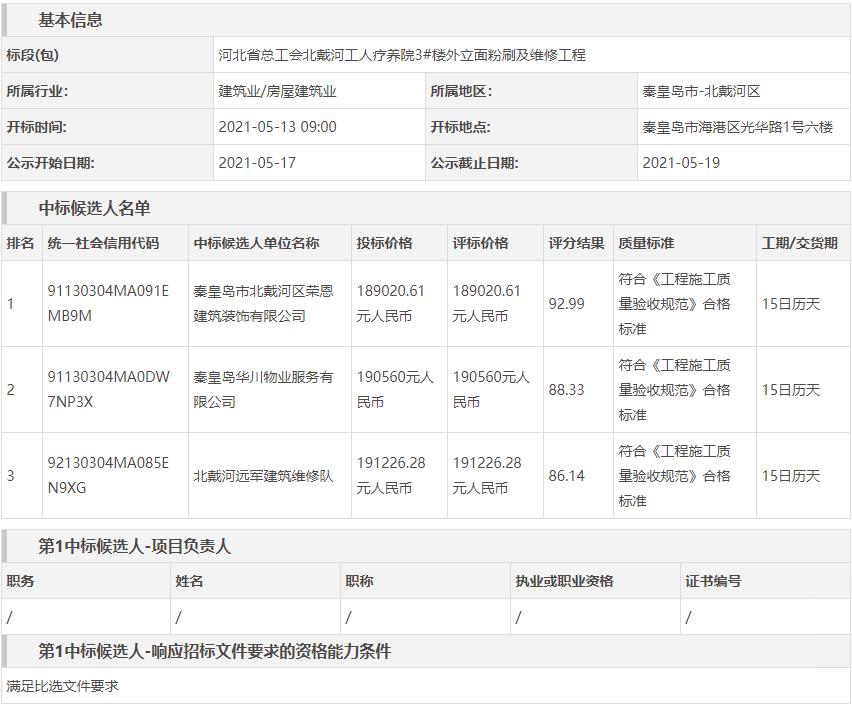Screen dimensions: 852x704
Task: Select candidate 秦皇岛华川物业服务有限公司
Action: tap(263, 389)
